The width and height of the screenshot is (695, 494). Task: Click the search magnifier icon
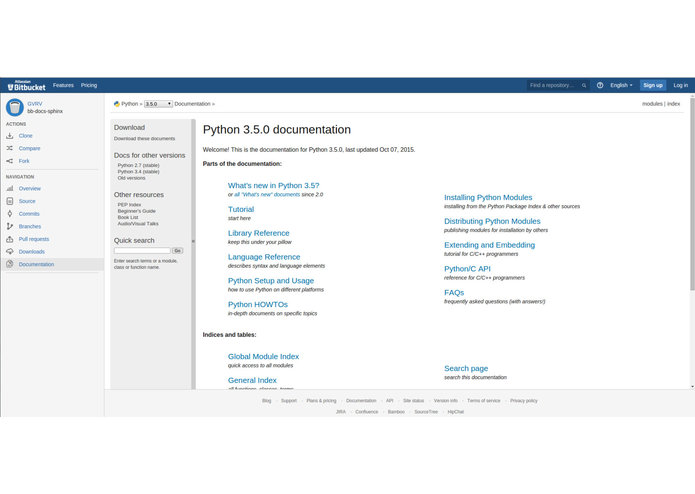click(584, 86)
